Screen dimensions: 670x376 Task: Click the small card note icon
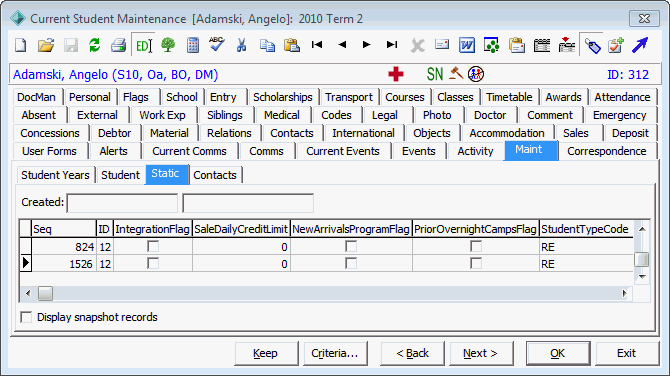pos(442,44)
